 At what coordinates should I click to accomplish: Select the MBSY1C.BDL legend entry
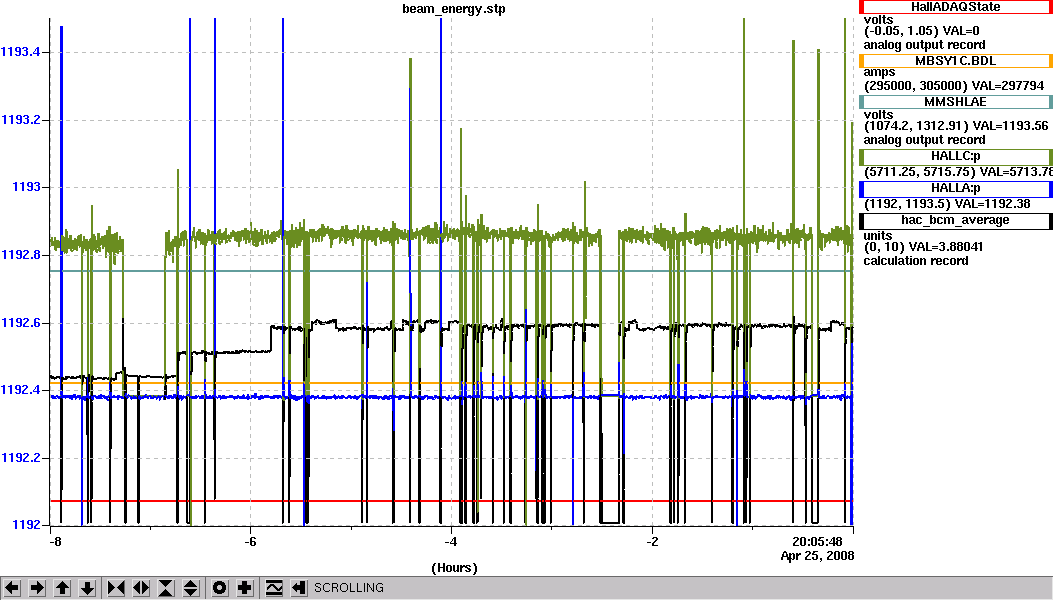click(955, 61)
